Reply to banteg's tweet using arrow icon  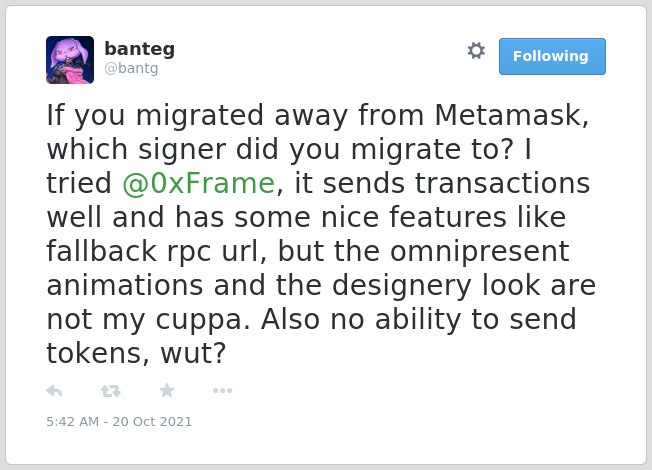54,391
